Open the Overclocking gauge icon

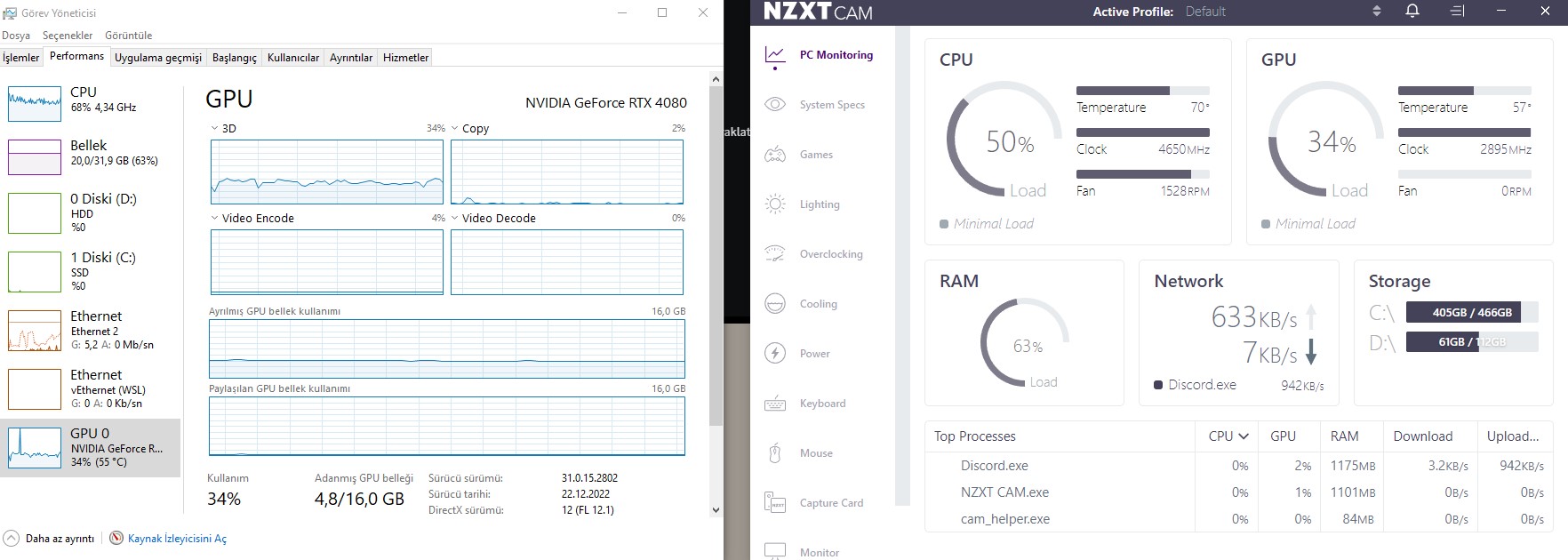(x=775, y=254)
